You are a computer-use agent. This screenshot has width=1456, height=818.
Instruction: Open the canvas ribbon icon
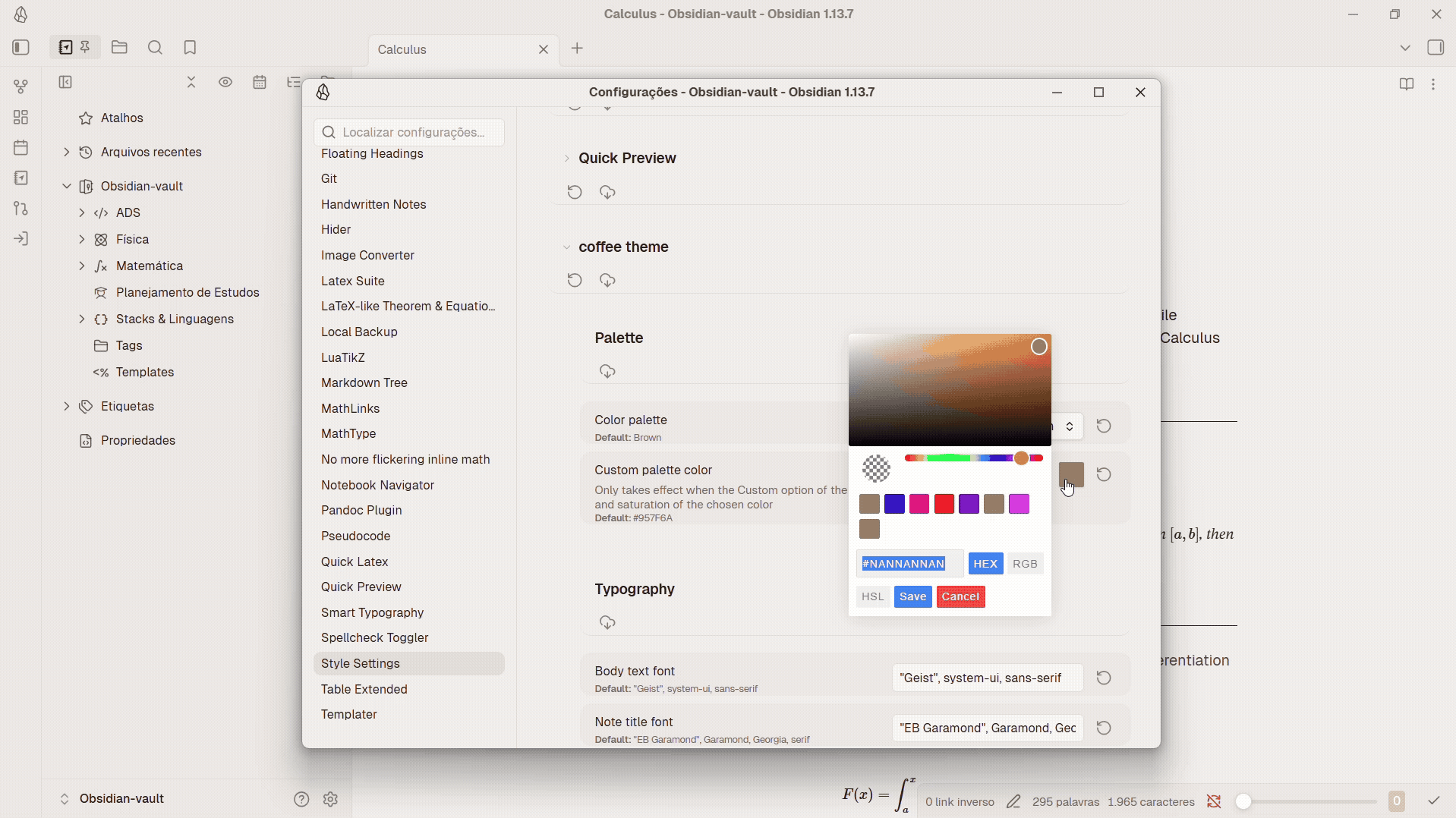tap(20, 117)
